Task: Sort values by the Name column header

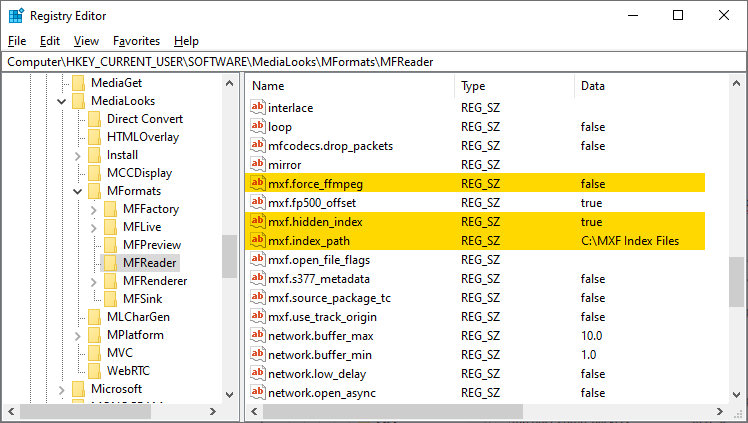Action: 350,86
